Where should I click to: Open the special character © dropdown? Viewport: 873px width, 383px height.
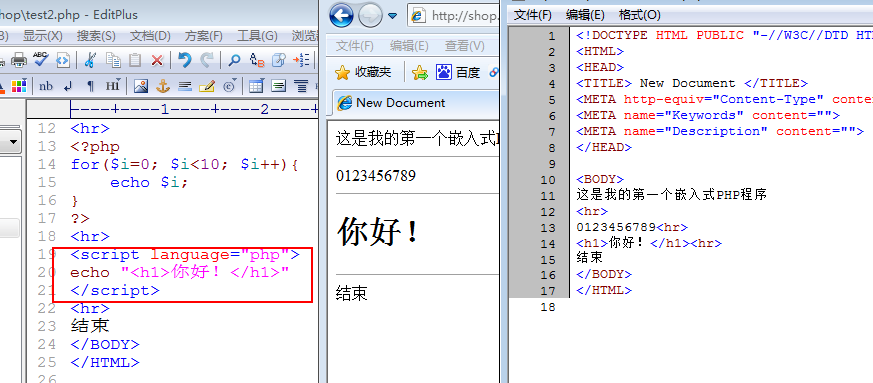point(229,86)
